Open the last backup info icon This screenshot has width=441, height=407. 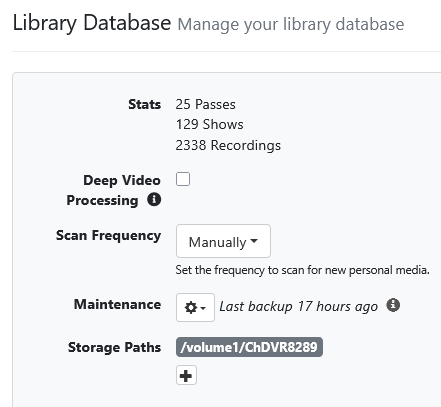[x=393, y=305]
